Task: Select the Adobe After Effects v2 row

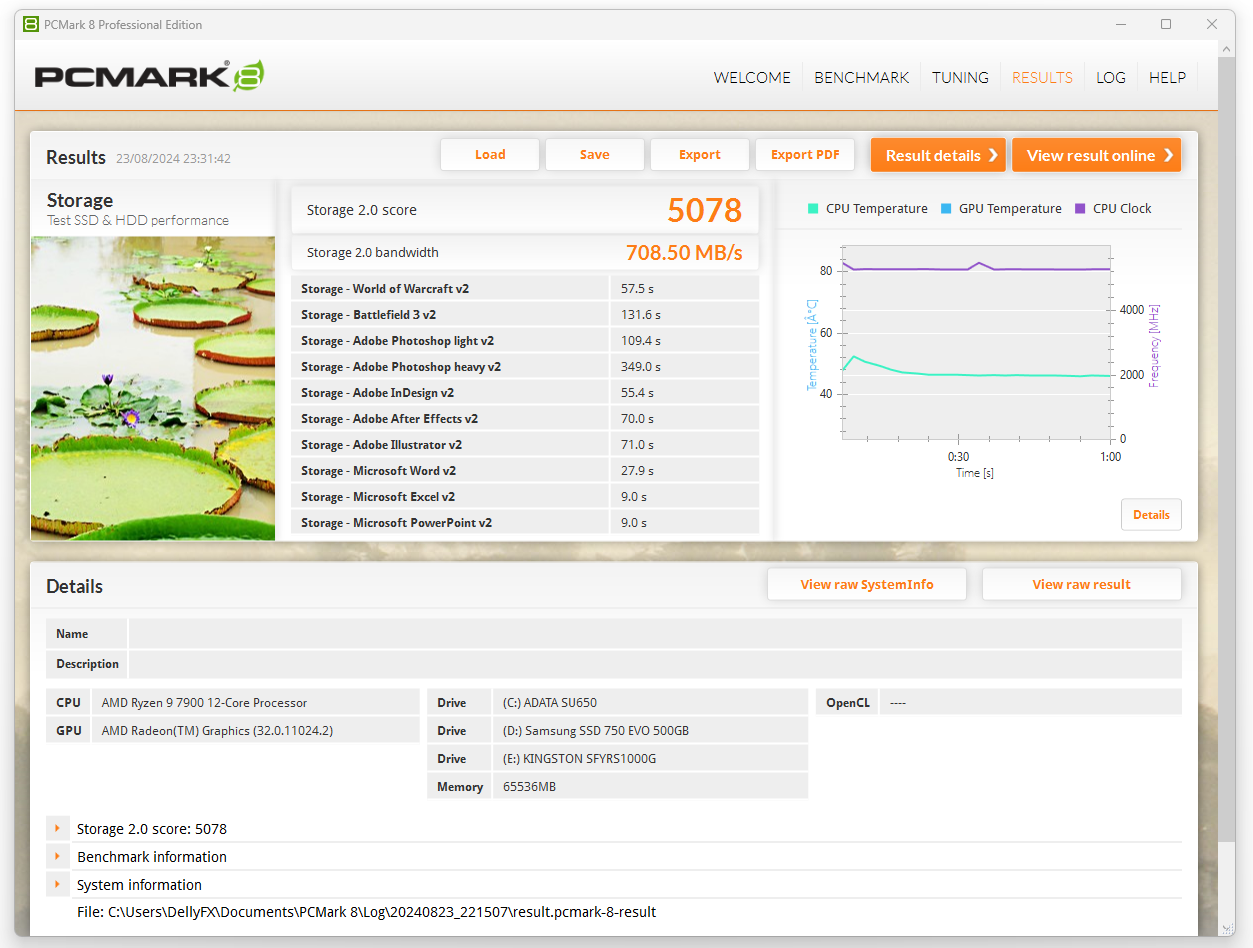Action: (x=525, y=419)
